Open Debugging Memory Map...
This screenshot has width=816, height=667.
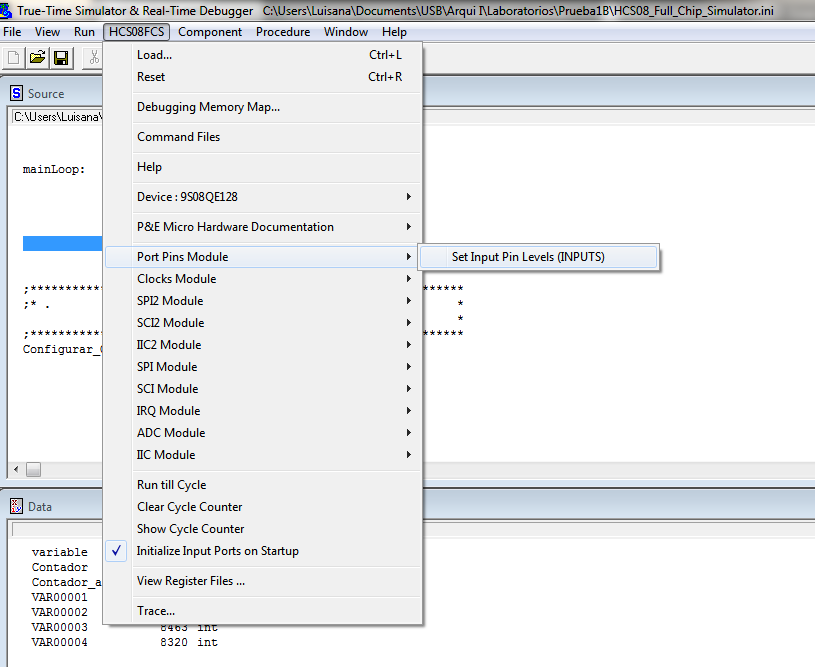coord(208,107)
